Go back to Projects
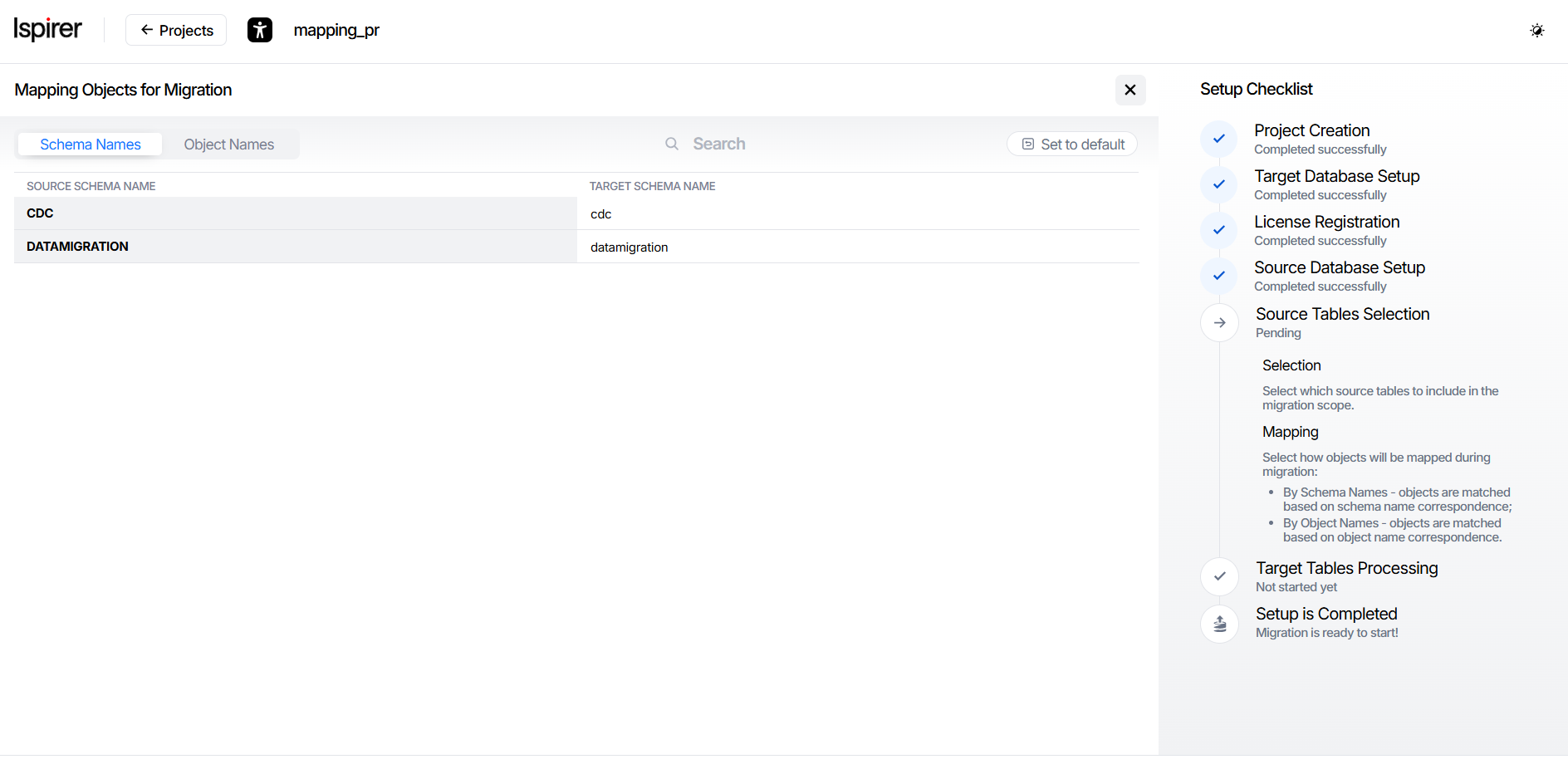1568x769 pixels. tap(176, 30)
